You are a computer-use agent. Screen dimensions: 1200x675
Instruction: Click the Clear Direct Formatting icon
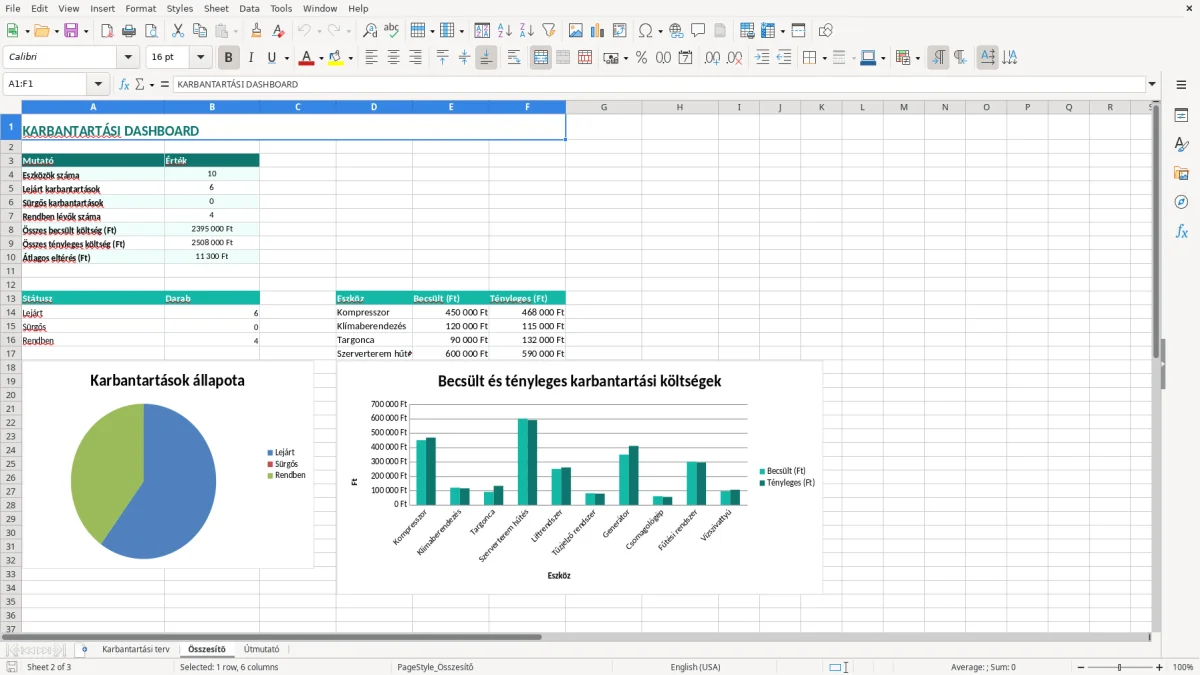[x=277, y=31]
